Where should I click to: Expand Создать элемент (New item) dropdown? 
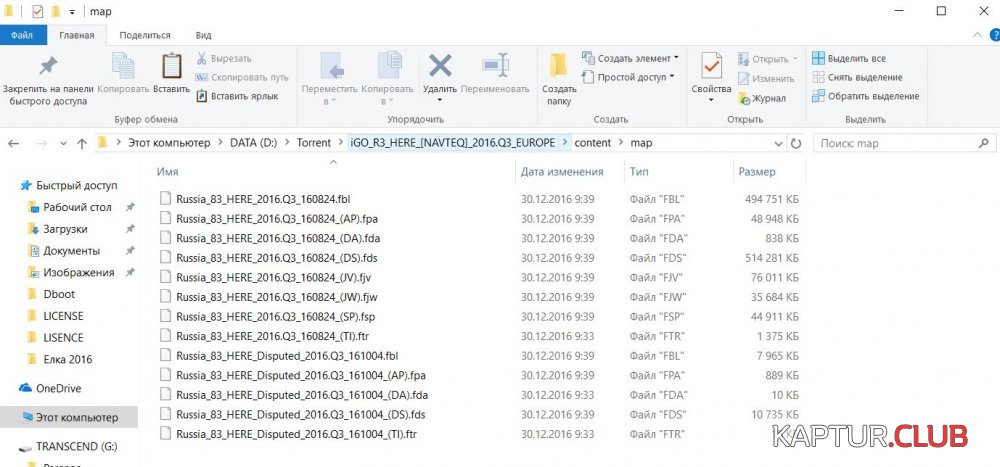pos(676,58)
